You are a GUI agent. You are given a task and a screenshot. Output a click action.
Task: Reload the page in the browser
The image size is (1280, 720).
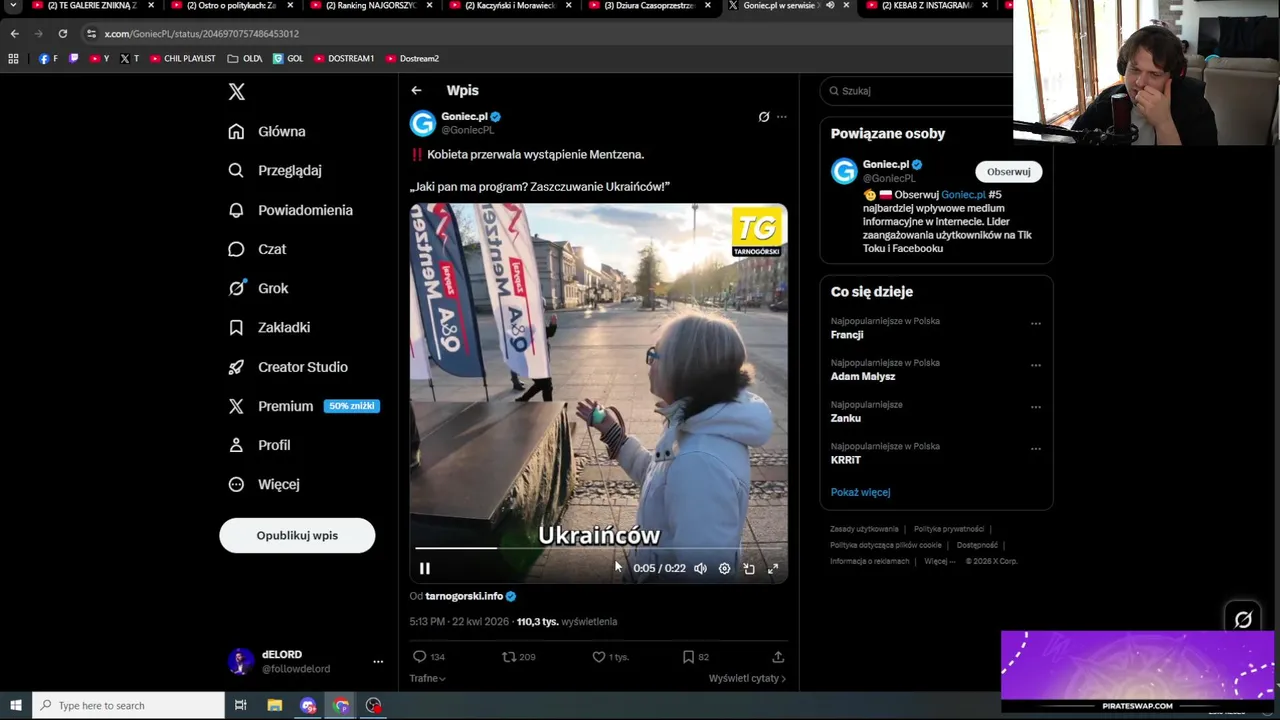62,33
